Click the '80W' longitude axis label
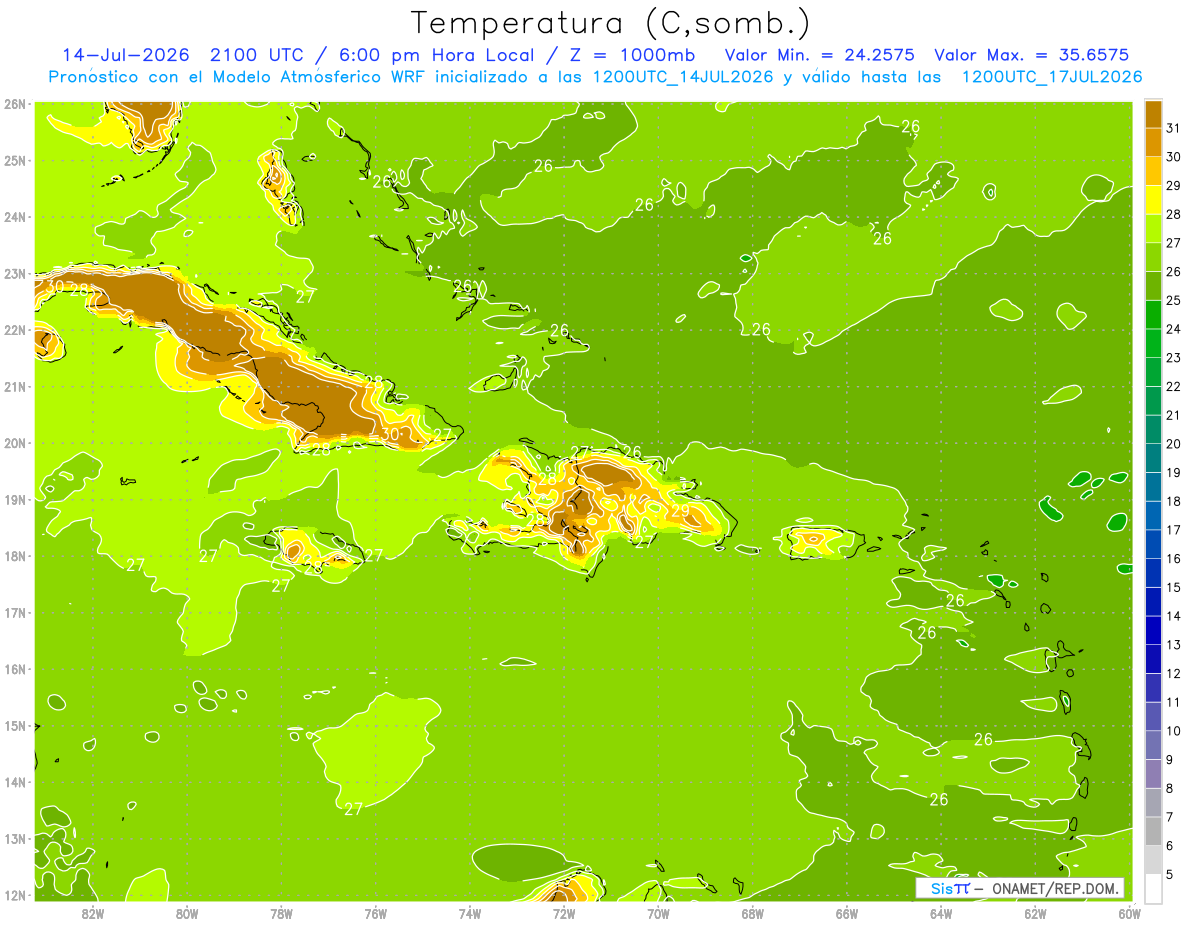 (186, 914)
